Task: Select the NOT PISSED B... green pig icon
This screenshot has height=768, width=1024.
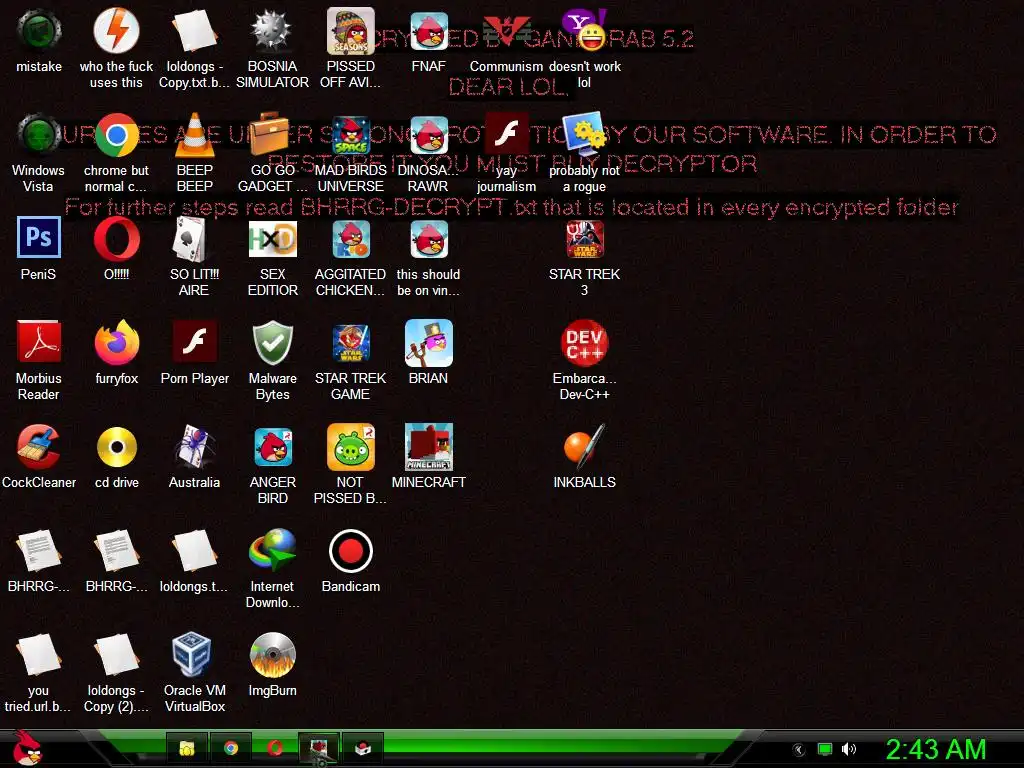Action: (351, 447)
